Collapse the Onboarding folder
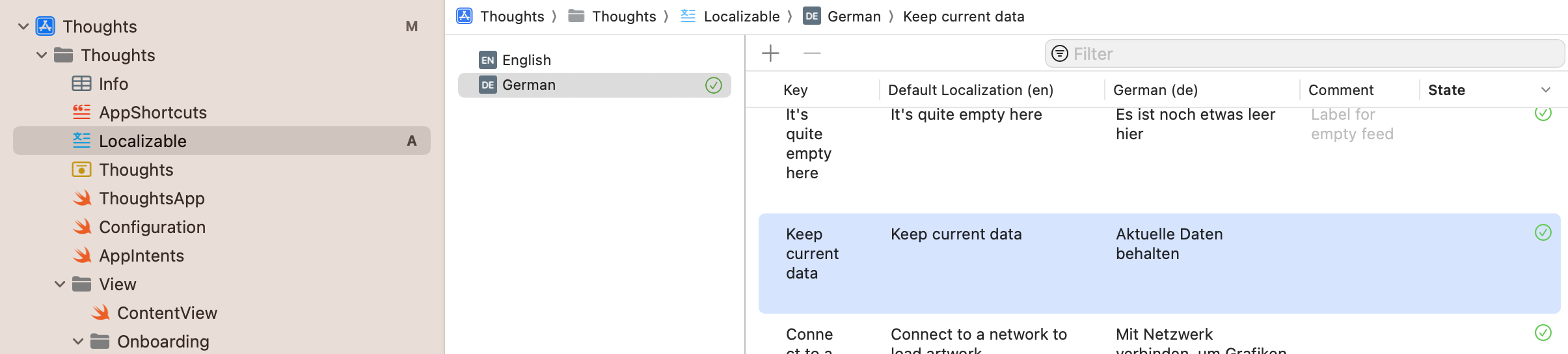1568x354 pixels. point(78,342)
